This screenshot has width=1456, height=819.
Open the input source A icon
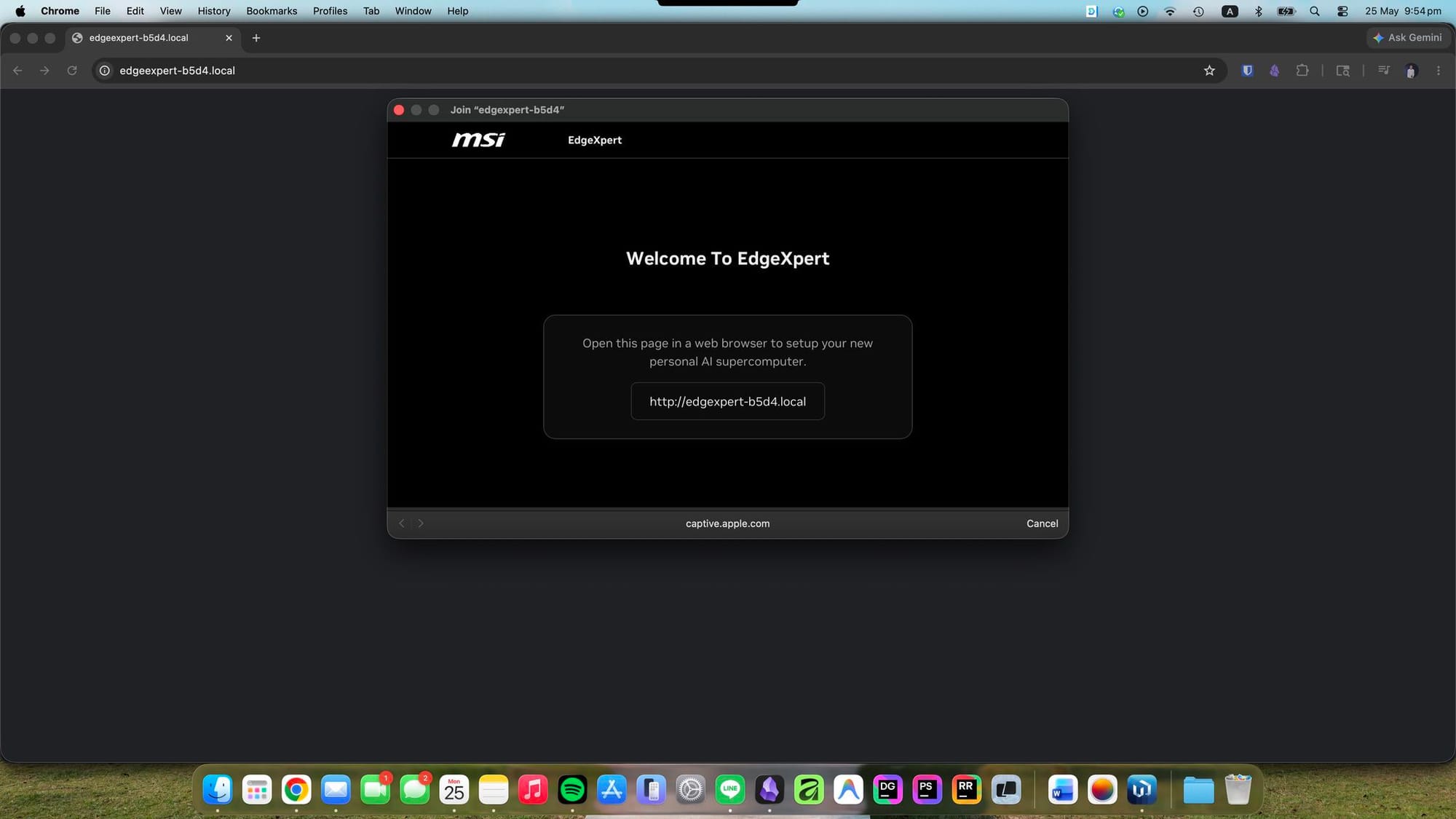click(x=1230, y=11)
